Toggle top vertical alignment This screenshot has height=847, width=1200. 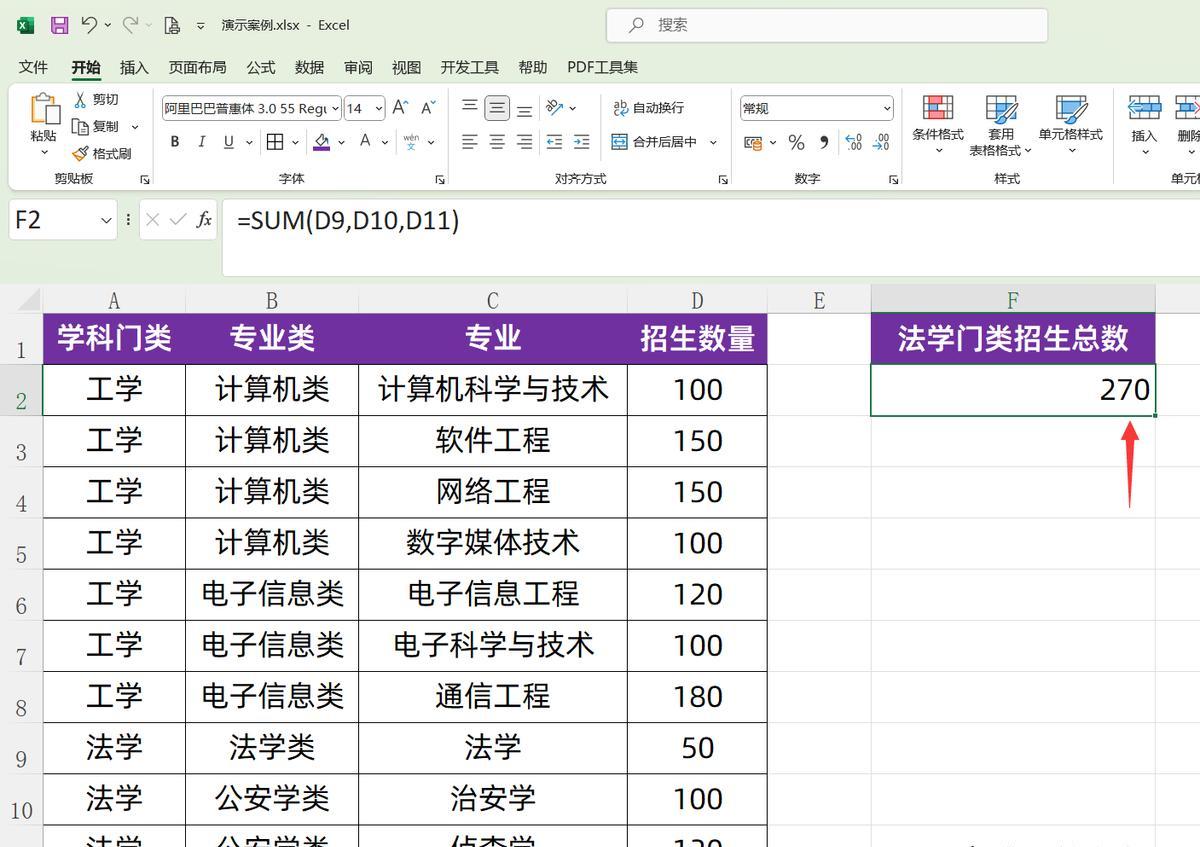(470, 108)
